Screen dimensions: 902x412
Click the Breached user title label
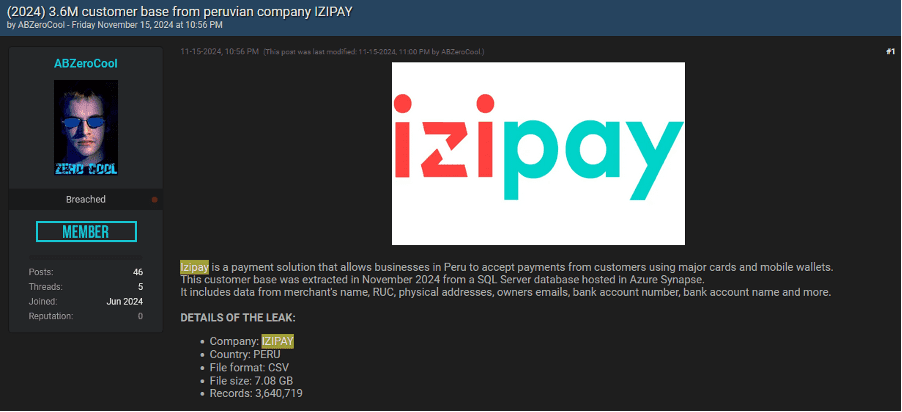(86, 200)
